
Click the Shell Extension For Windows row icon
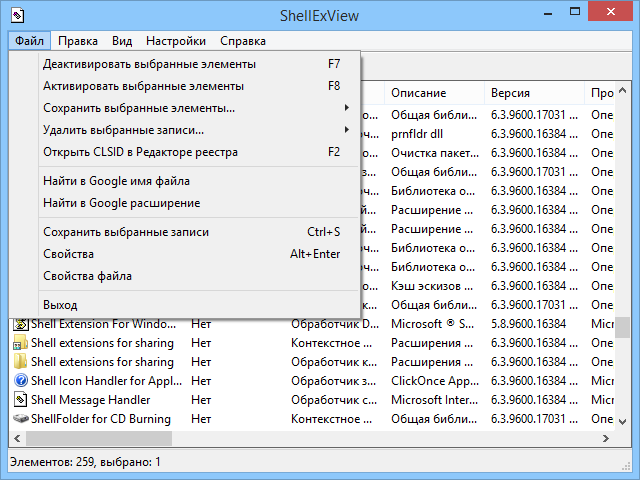pyautogui.click(x=20, y=324)
